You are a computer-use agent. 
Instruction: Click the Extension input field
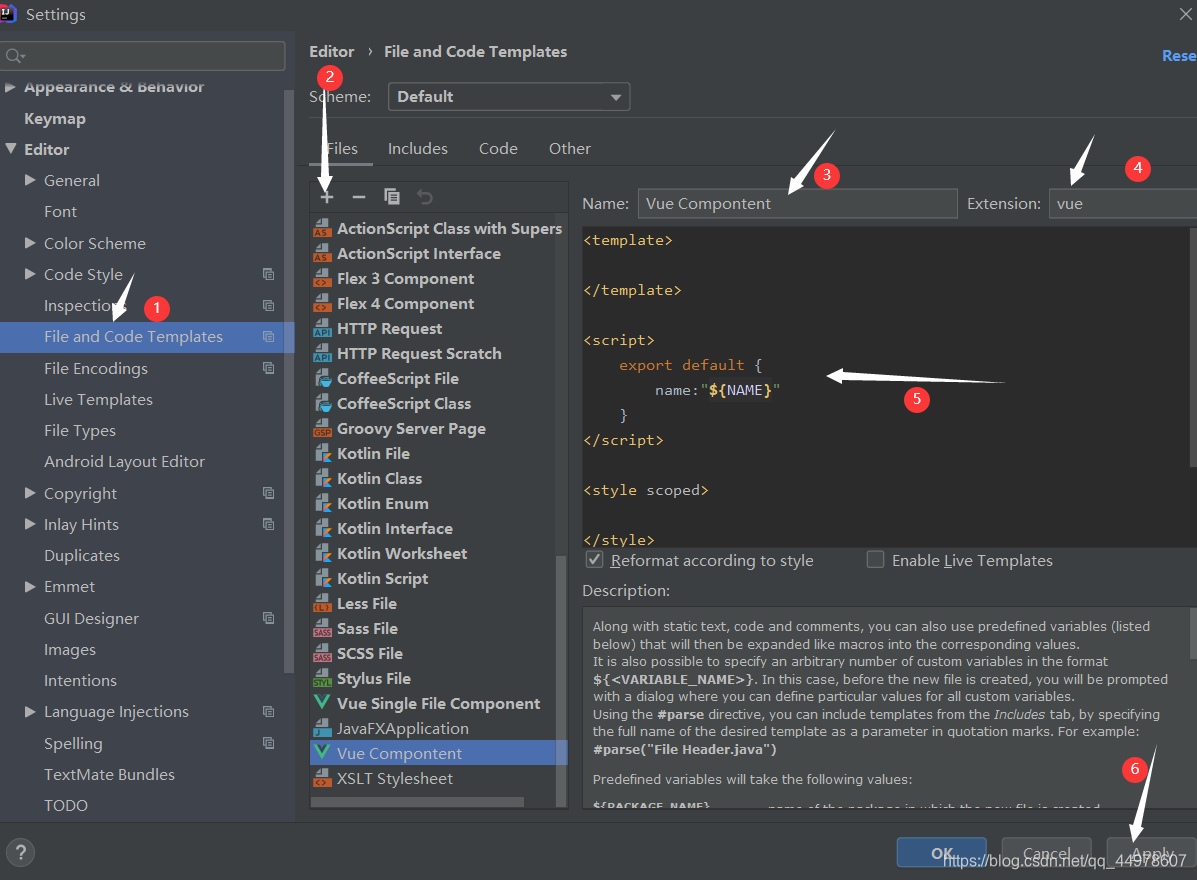coord(1122,204)
